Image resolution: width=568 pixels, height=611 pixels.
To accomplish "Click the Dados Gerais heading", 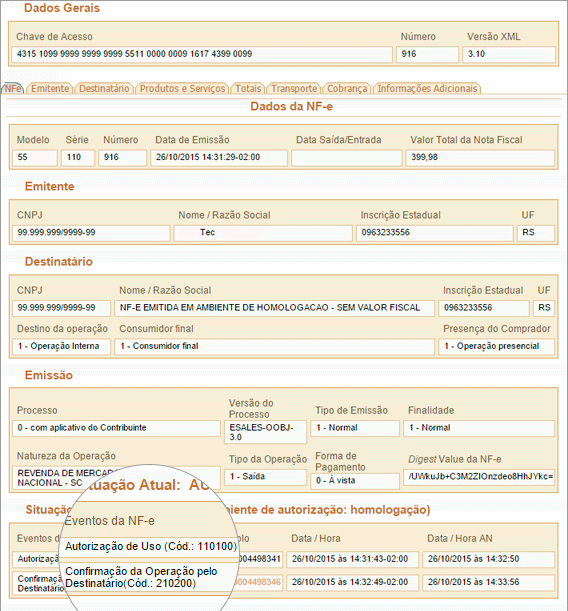I will click(62, 8).
